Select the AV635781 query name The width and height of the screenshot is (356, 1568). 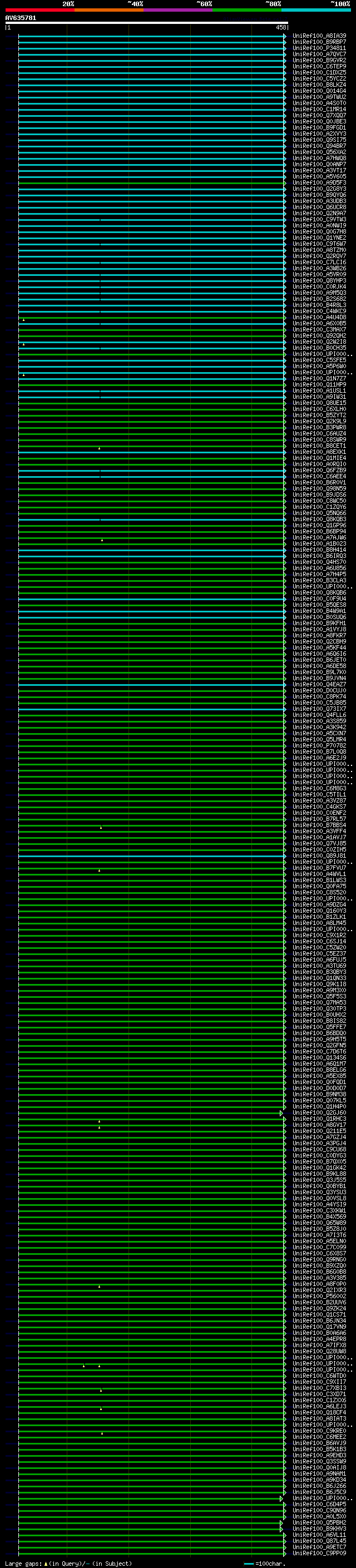pos(21,18)
